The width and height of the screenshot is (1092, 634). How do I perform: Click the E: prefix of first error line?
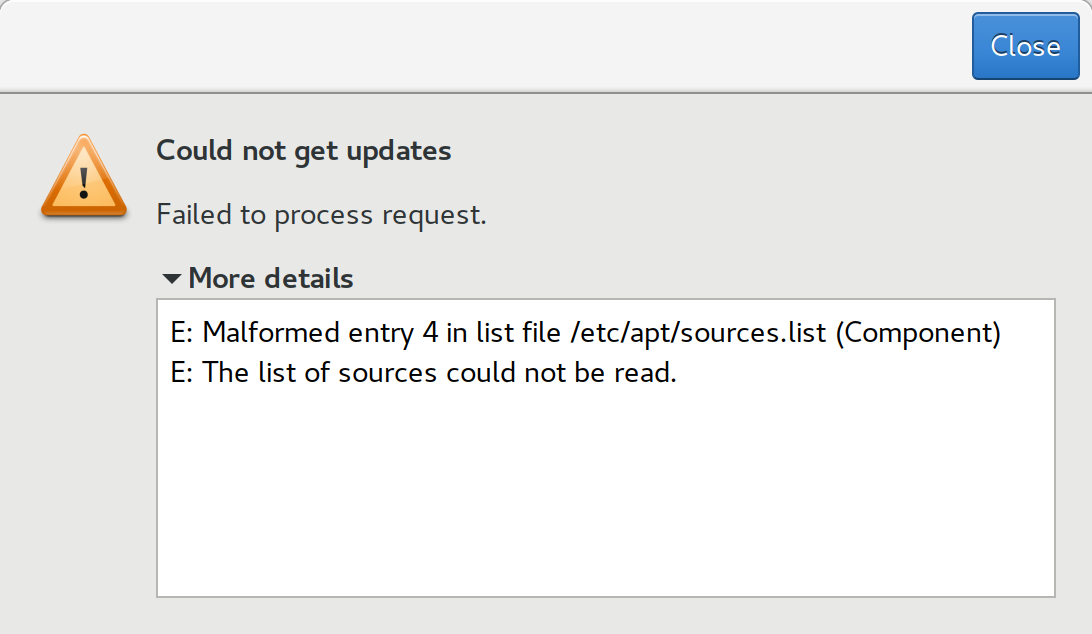pos(182,333)
